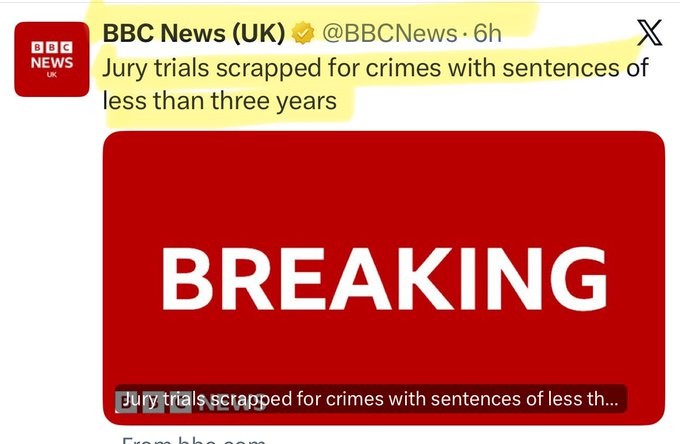Click the final 'G' in BREAKING
This screenshot has height=444, width=680.
pos(576,277)
